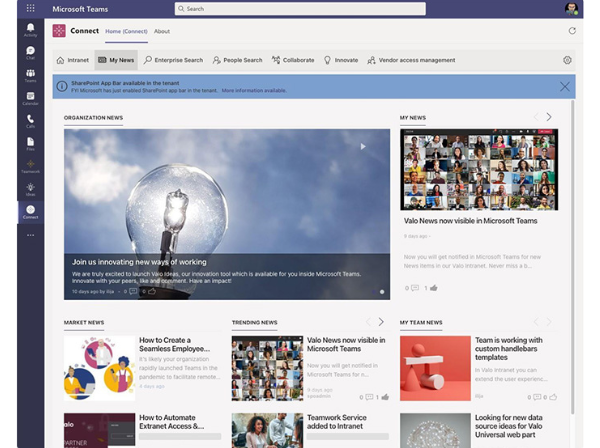
Task: Select the People Search menu item
Action: coord(237,60)
